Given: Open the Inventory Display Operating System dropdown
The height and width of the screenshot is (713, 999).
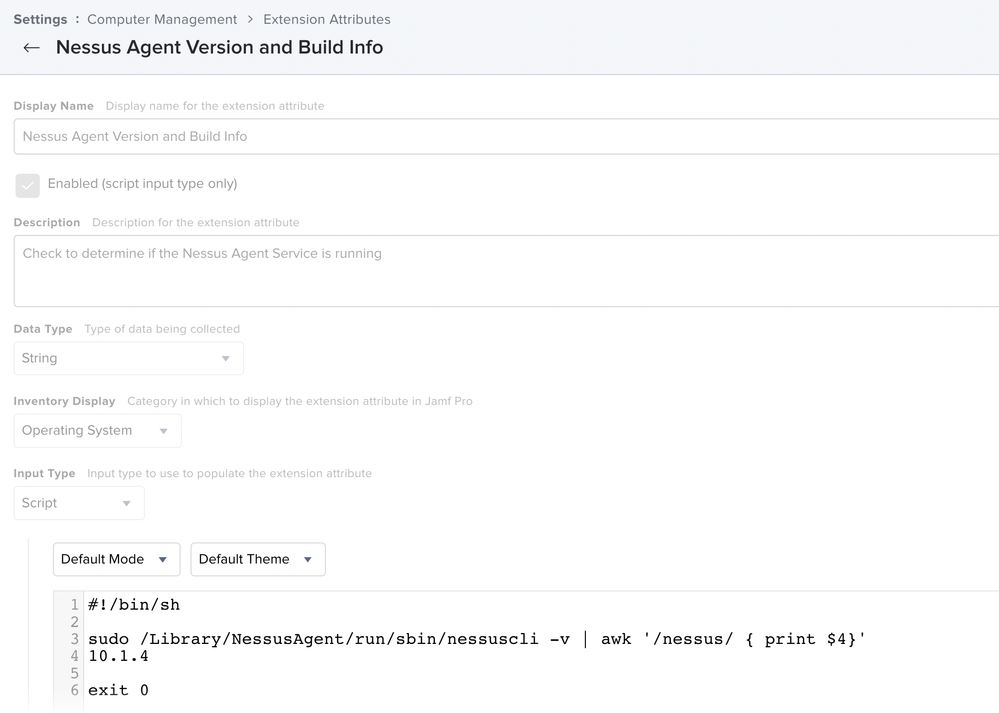Looking at the screenshot, I should (97, 431).
